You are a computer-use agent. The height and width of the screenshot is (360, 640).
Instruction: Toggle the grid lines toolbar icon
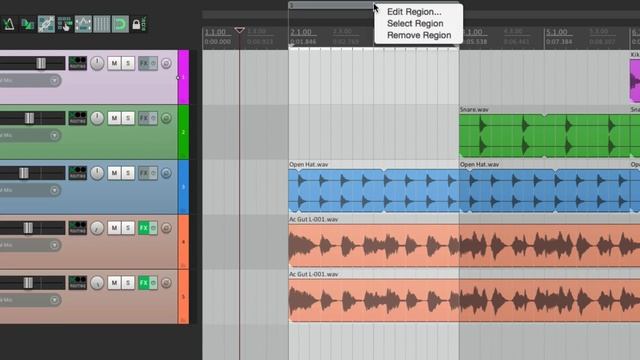click(x=102, y=24)
